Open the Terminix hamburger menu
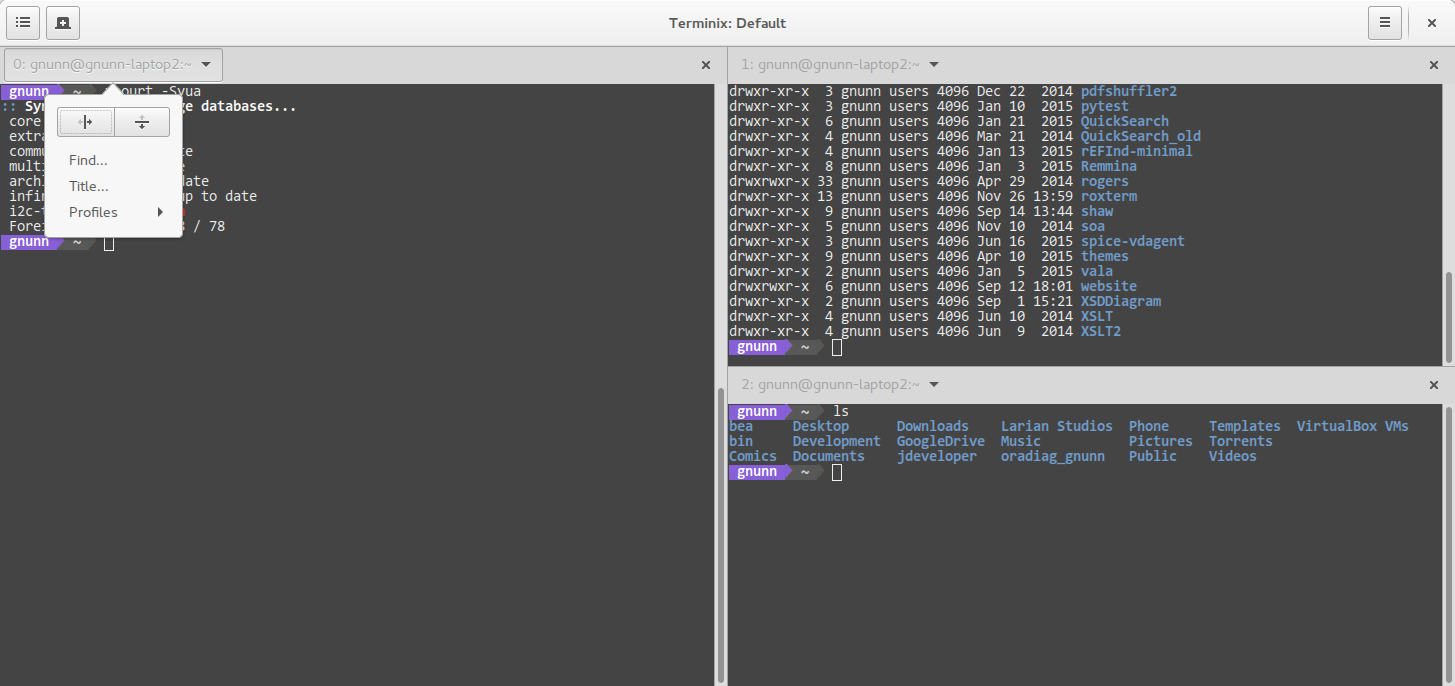Screen dimensions: 1455x686 pos(1385,22)
